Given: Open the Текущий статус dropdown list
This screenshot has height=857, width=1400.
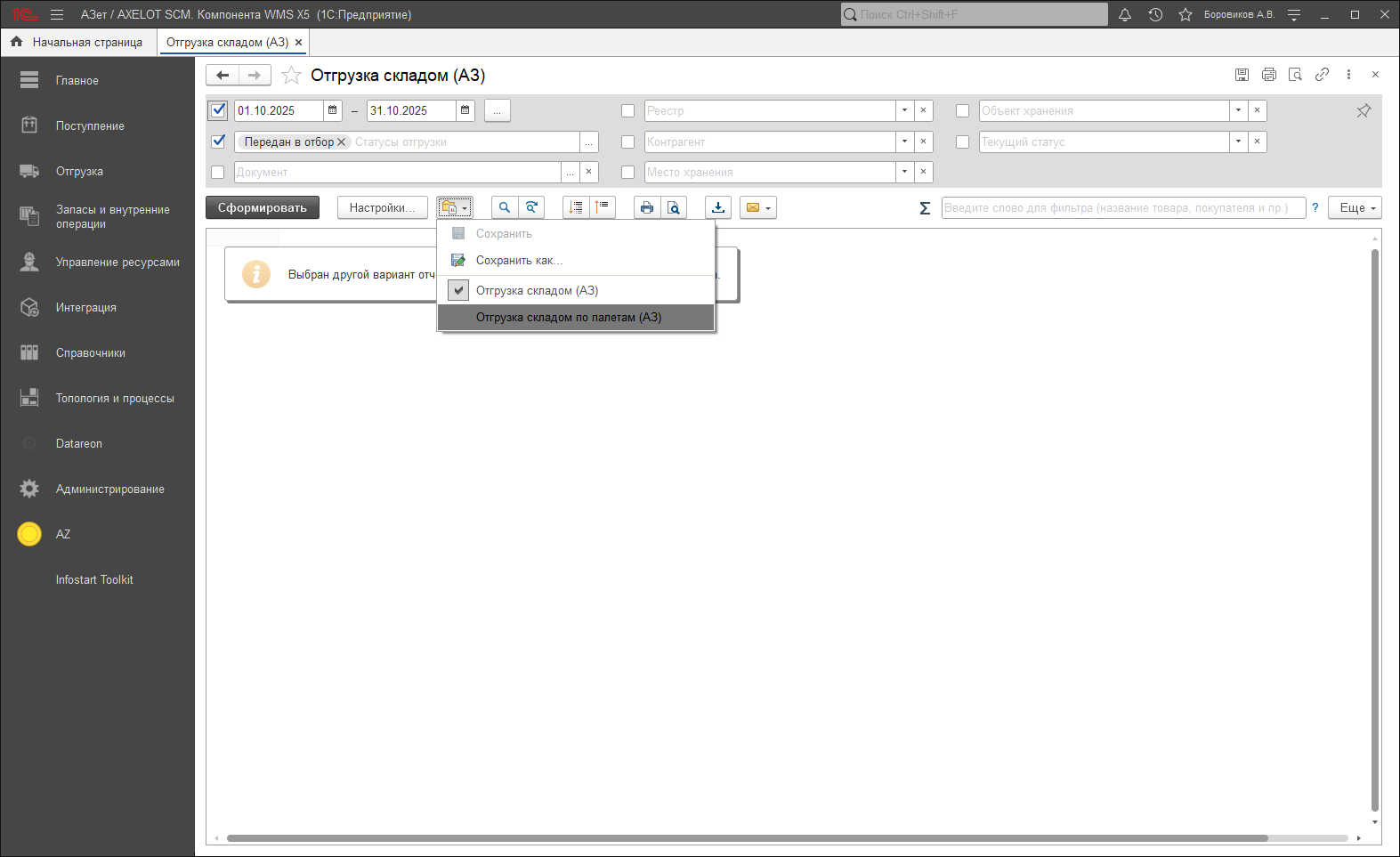Looking at the screenshot, I should tap(1238, 141).
